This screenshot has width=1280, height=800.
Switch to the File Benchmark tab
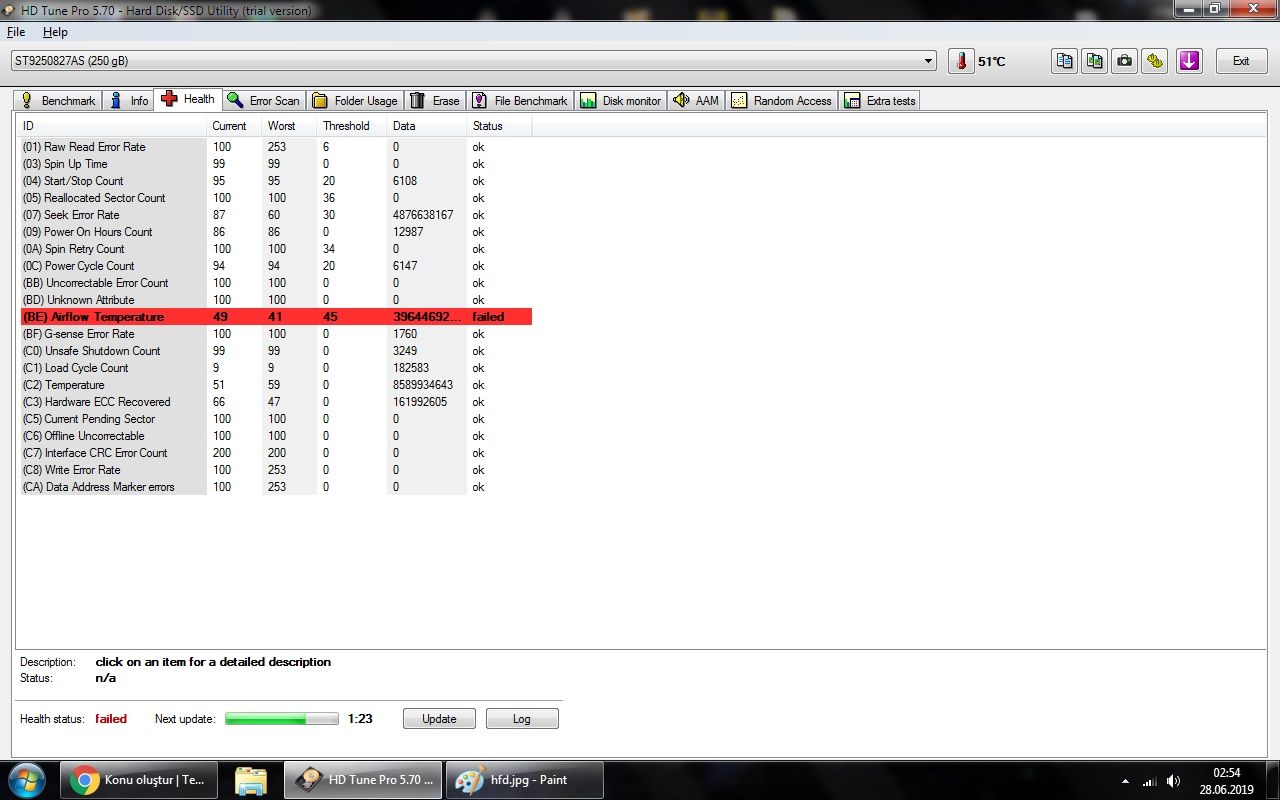(520, 101)
